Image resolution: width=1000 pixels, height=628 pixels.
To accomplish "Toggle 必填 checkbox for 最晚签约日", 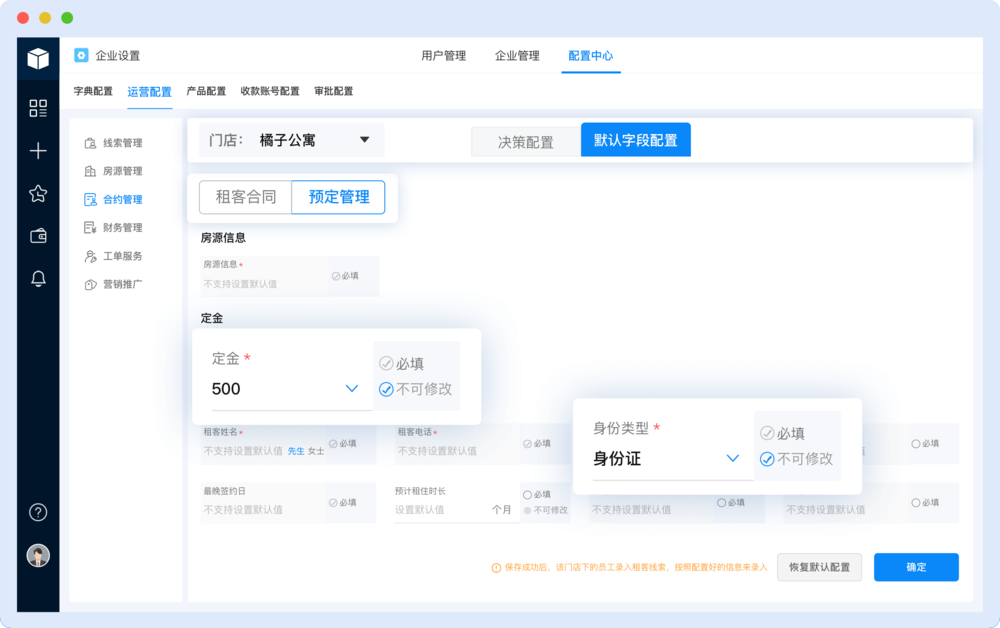I will pos(333,503).
